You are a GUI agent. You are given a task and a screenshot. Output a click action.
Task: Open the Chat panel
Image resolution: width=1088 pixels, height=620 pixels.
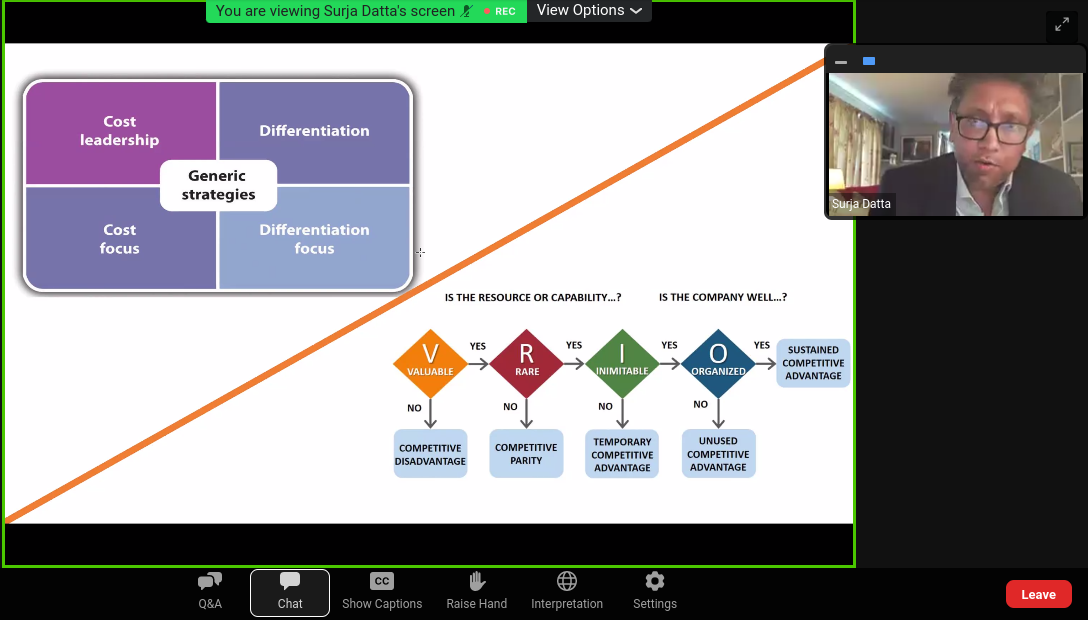(x=290, y=591)
